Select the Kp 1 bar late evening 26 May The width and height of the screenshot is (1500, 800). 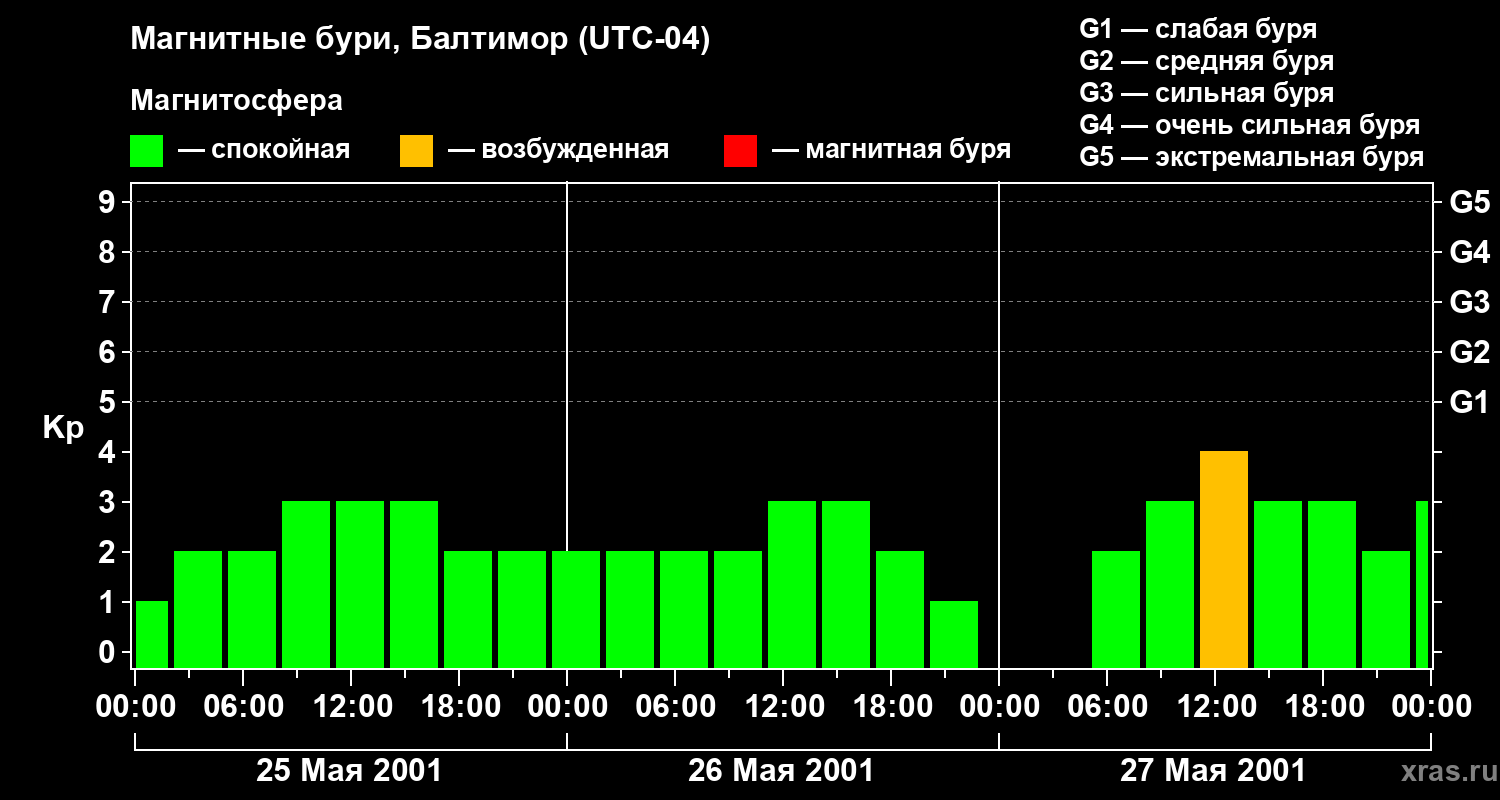954,635
